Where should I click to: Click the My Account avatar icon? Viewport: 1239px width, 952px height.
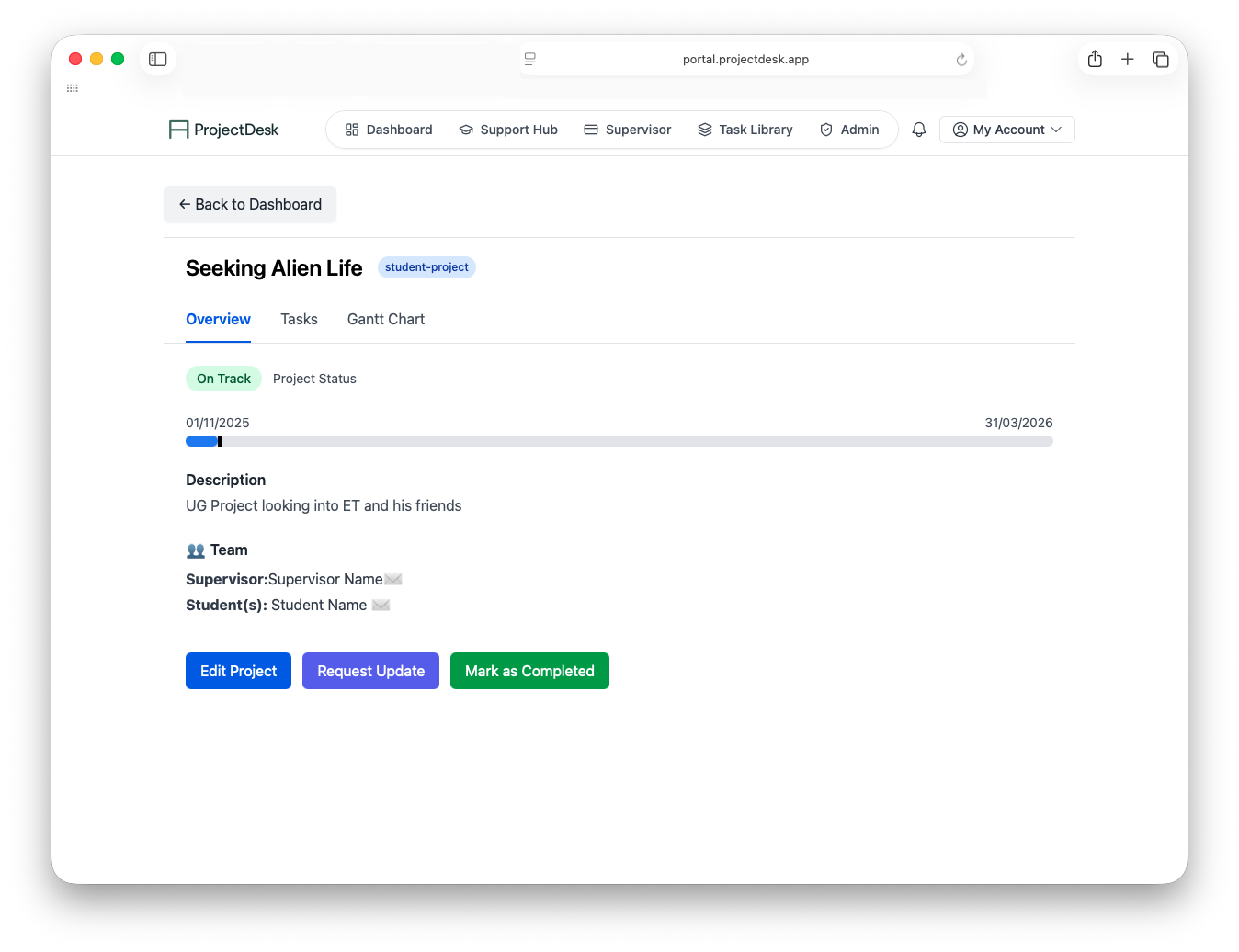tap(959, 130)
